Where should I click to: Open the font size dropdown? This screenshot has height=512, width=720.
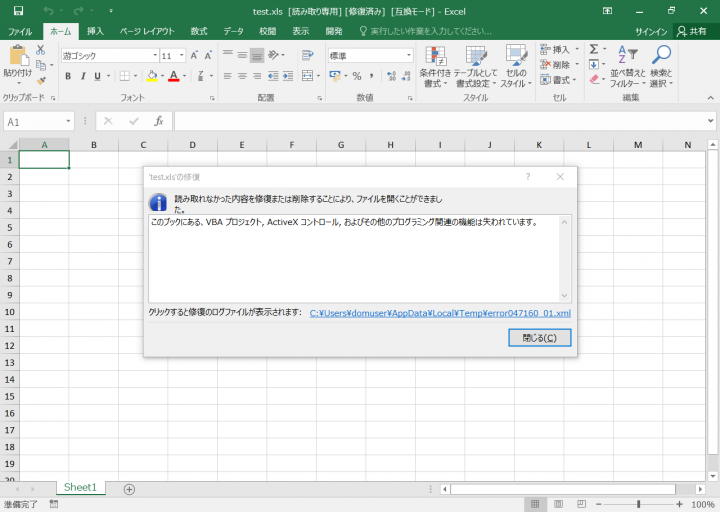tap(182, 56)
